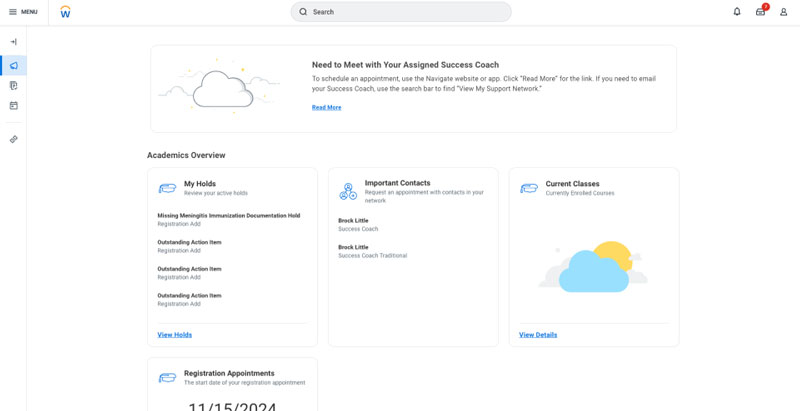Select the announcements megaphone sidebar icon

tap(13, 66)
